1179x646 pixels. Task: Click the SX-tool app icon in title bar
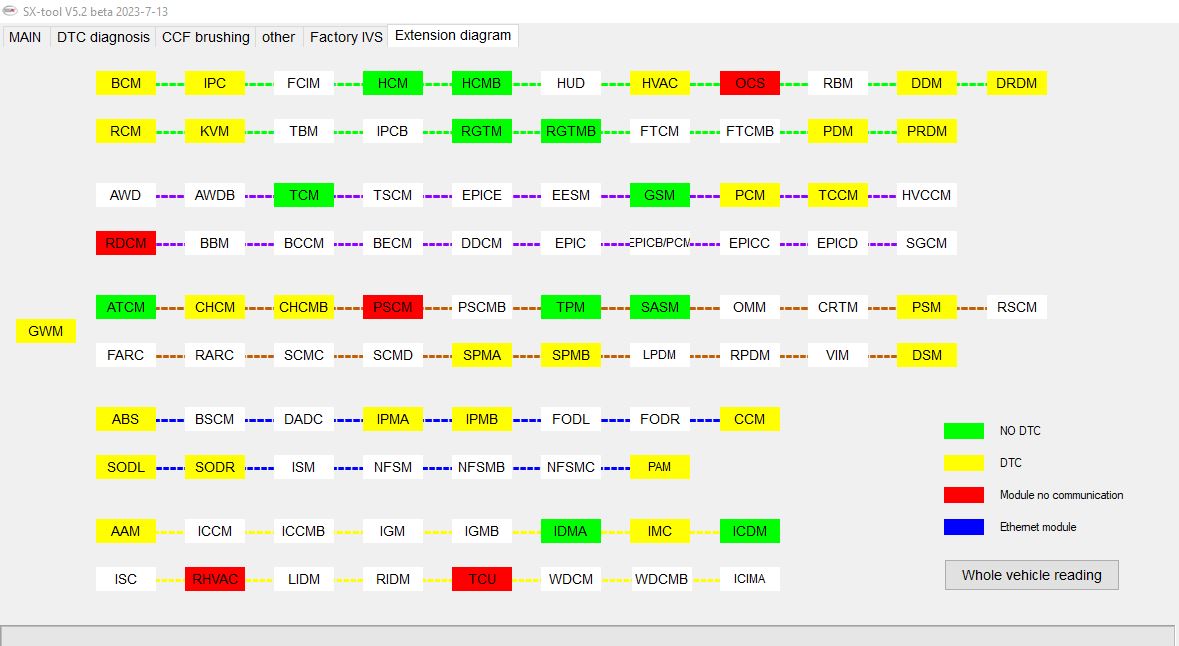(x=10, y=9)
